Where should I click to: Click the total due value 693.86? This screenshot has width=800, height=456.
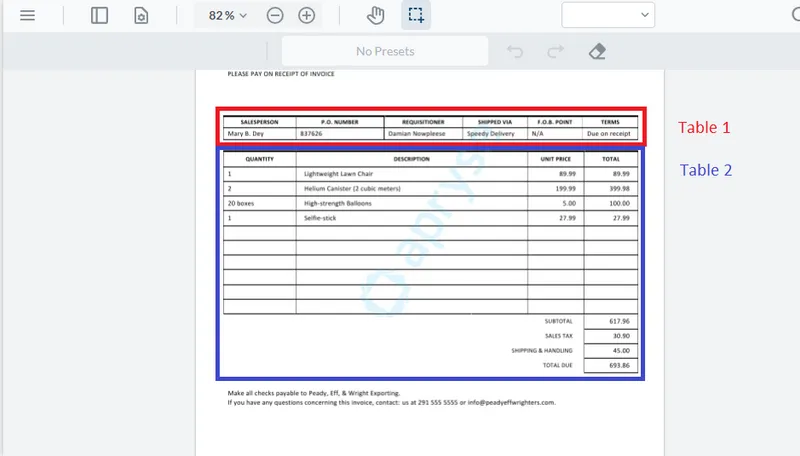coord(619,366)
